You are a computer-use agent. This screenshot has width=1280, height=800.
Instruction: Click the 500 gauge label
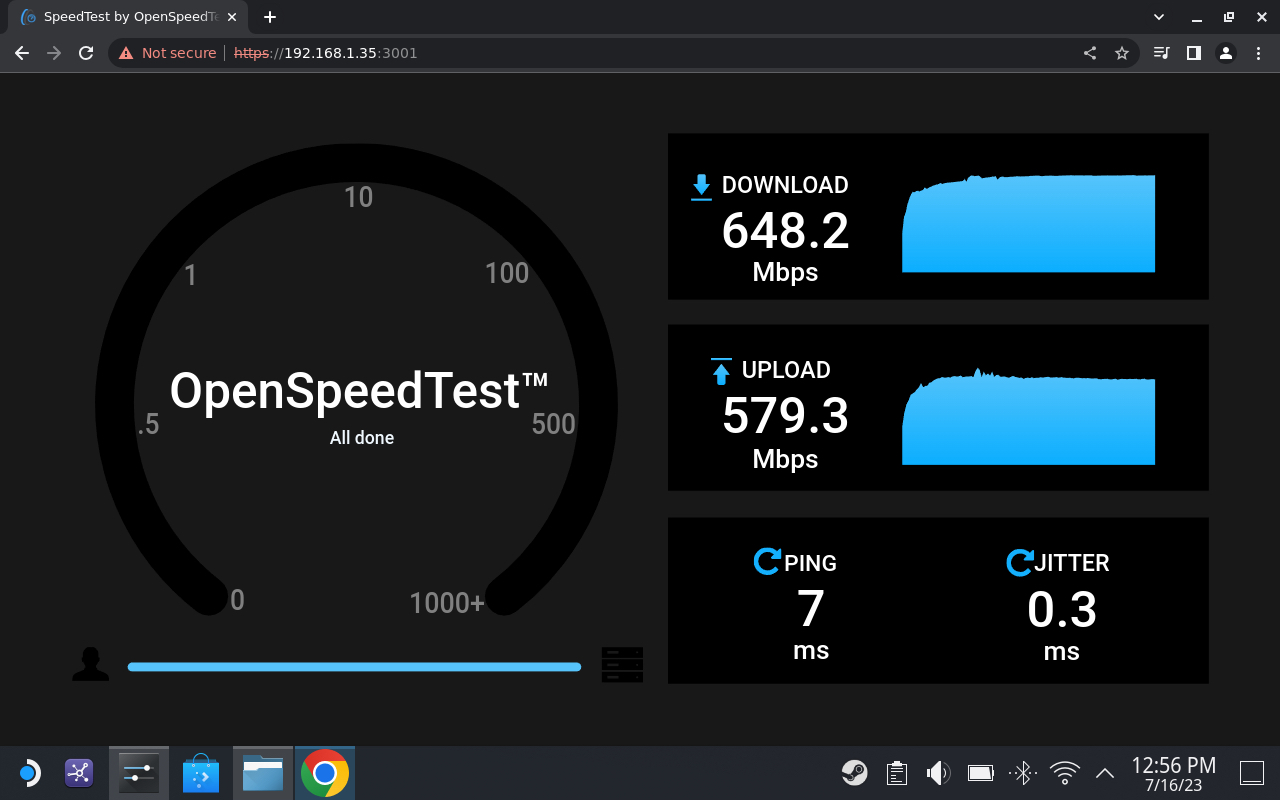[553, 424]
